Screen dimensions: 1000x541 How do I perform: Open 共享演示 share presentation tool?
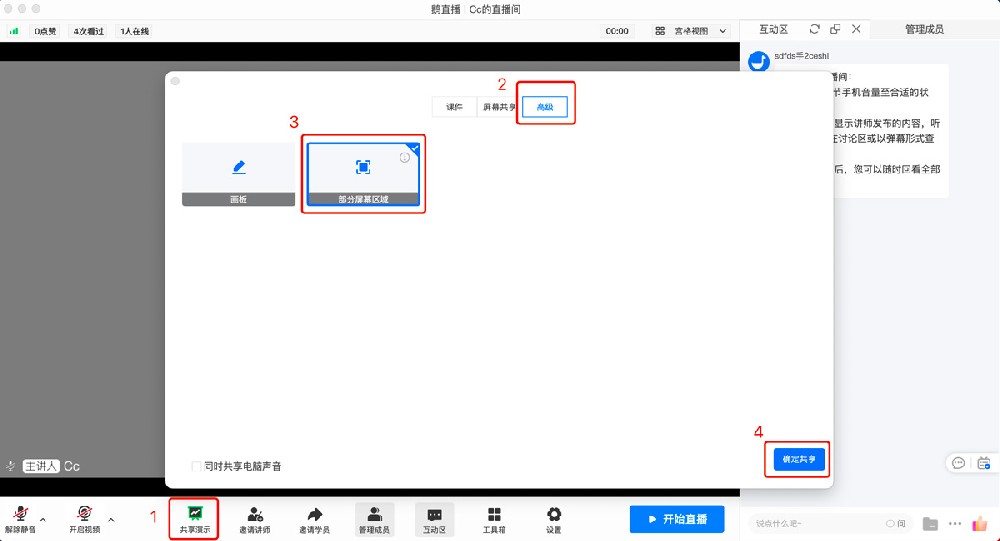point(195,519)
